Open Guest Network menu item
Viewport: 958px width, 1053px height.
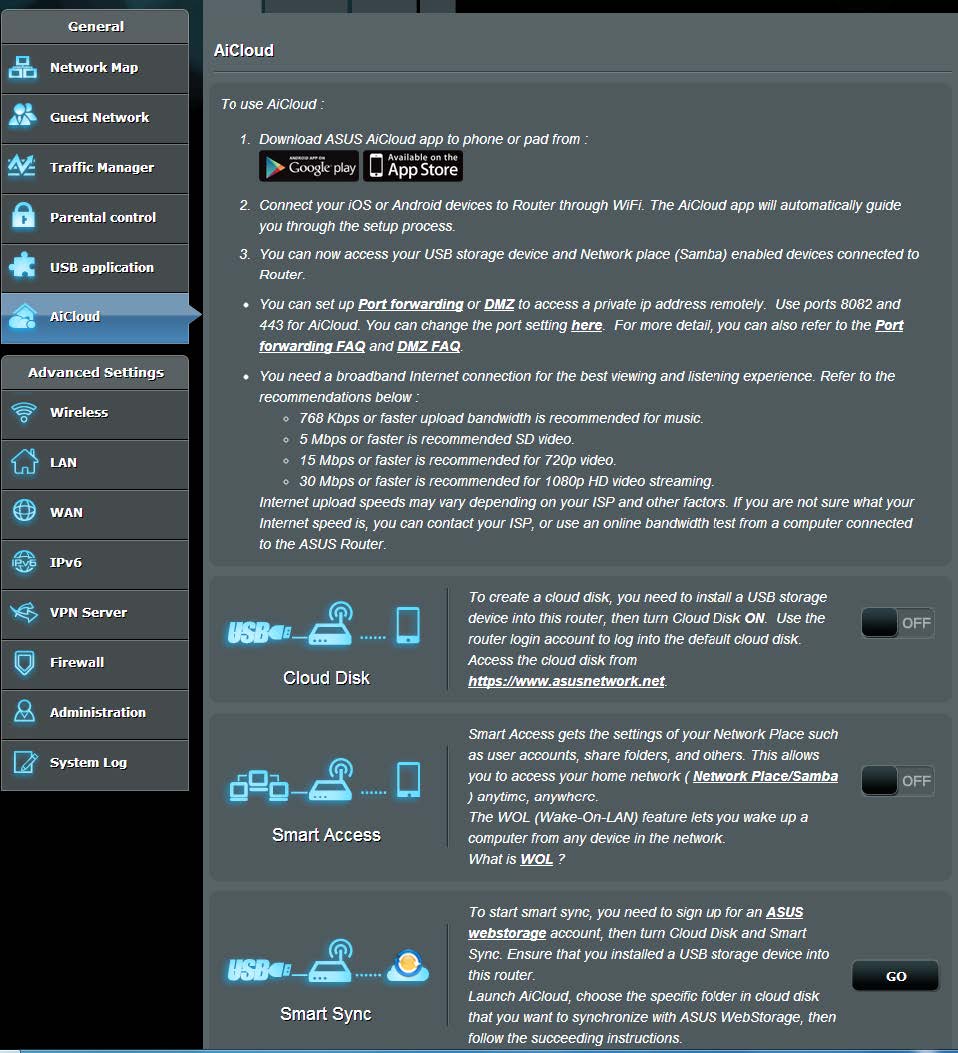tap(95, 118)
